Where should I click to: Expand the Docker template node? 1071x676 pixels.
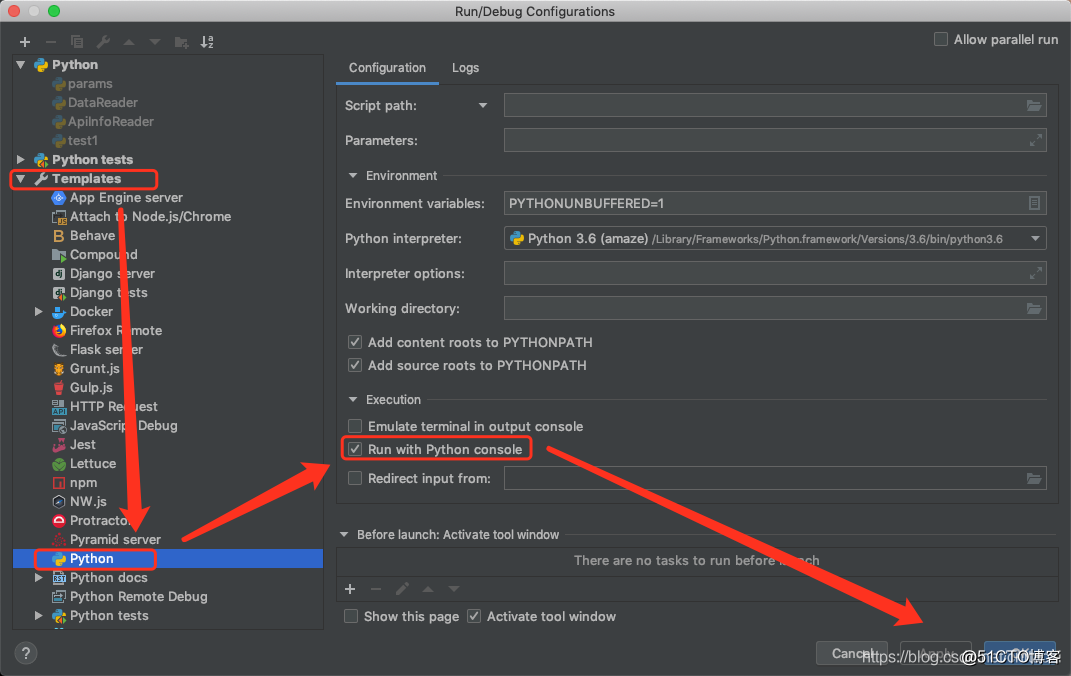pyautogui.click(x=39, y=312)
